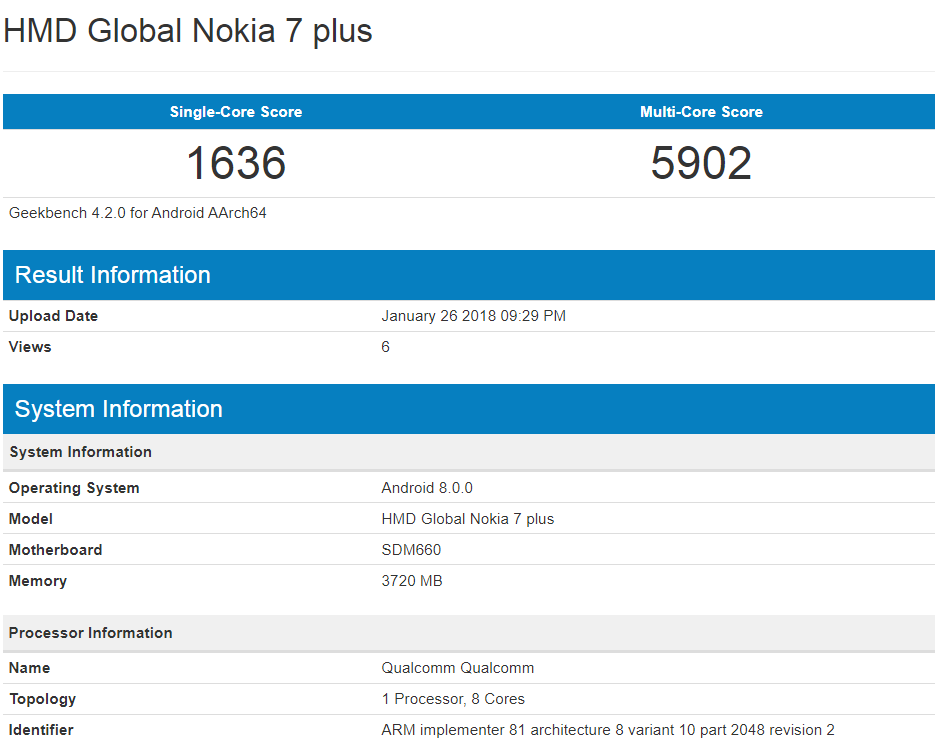Click the Qualcomm Qualcomm processor name
938x738 pixels.
[458, 668]
